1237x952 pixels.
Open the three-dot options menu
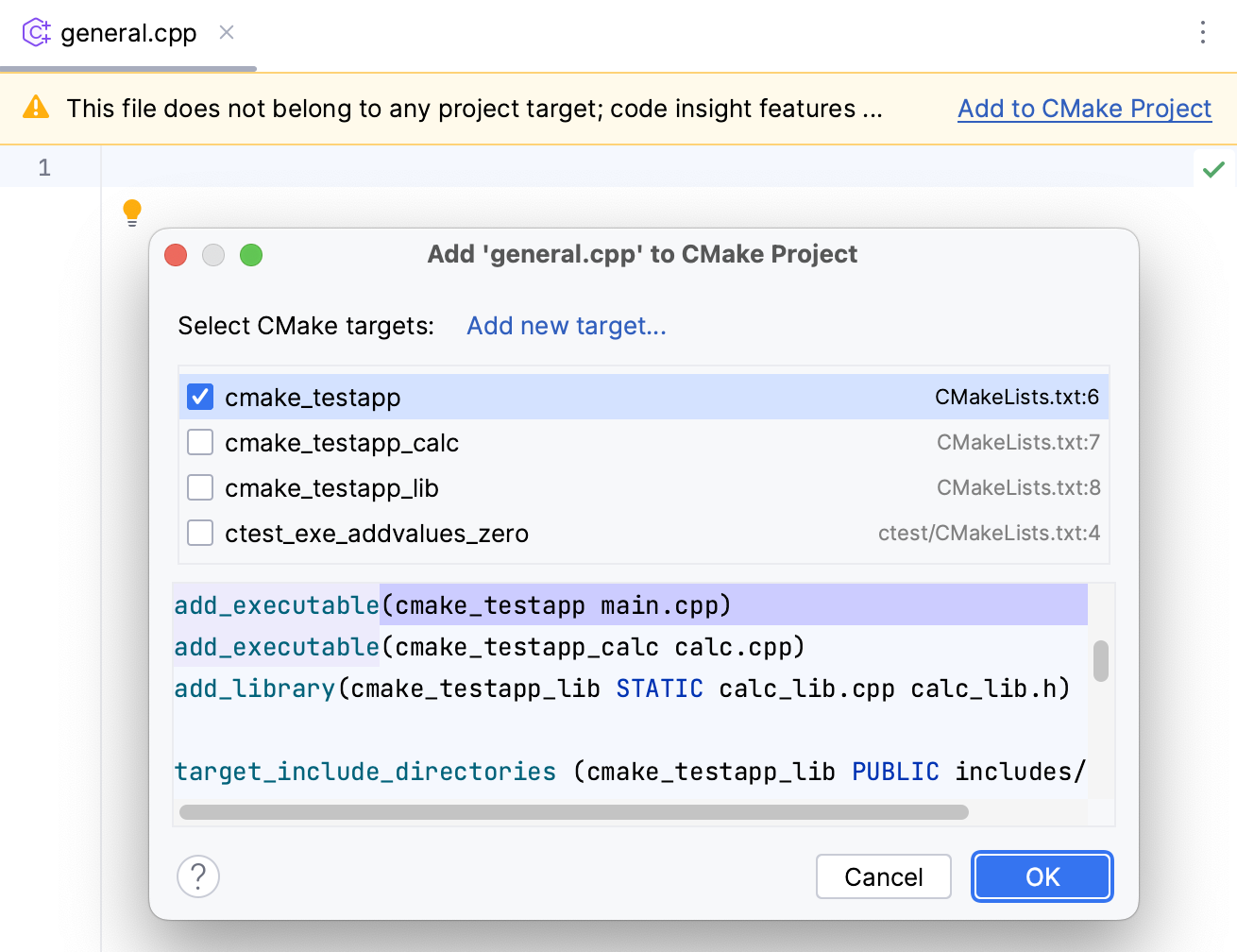[x=1203, y=31]
